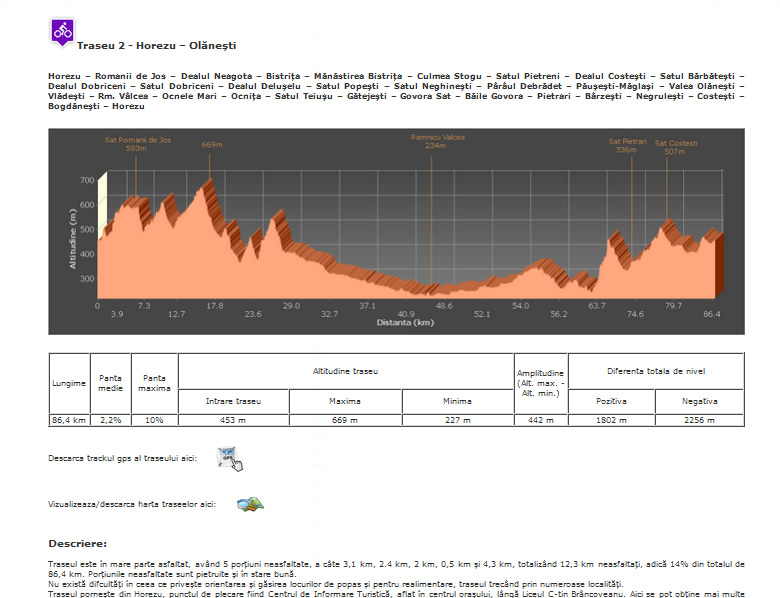Click the purple bicycle route icon
The height and width of the screenshot is (598, 780).
pos(62,31)
